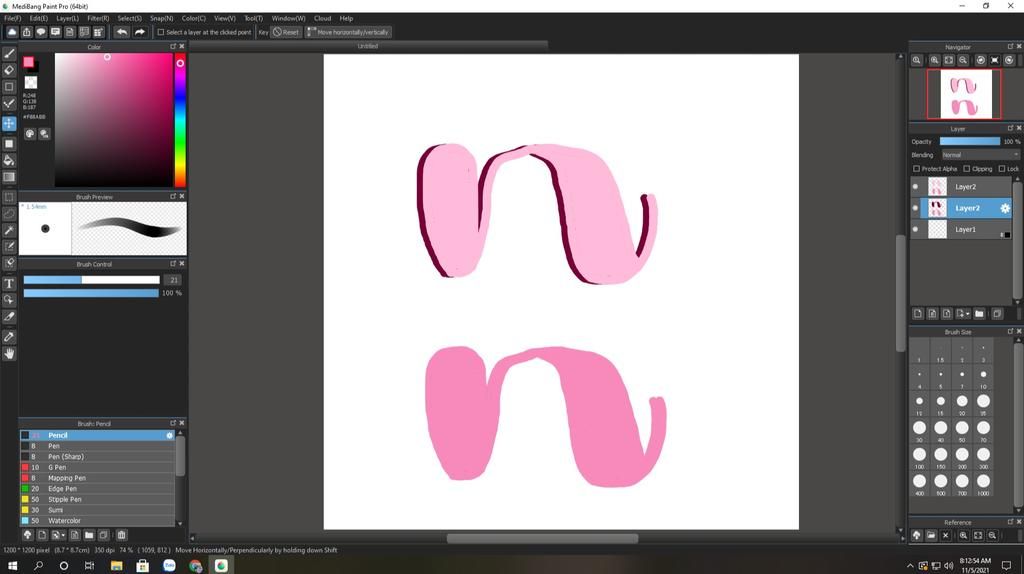Click the brush size value field 21

pyautogui.click(x=173, y=280)
